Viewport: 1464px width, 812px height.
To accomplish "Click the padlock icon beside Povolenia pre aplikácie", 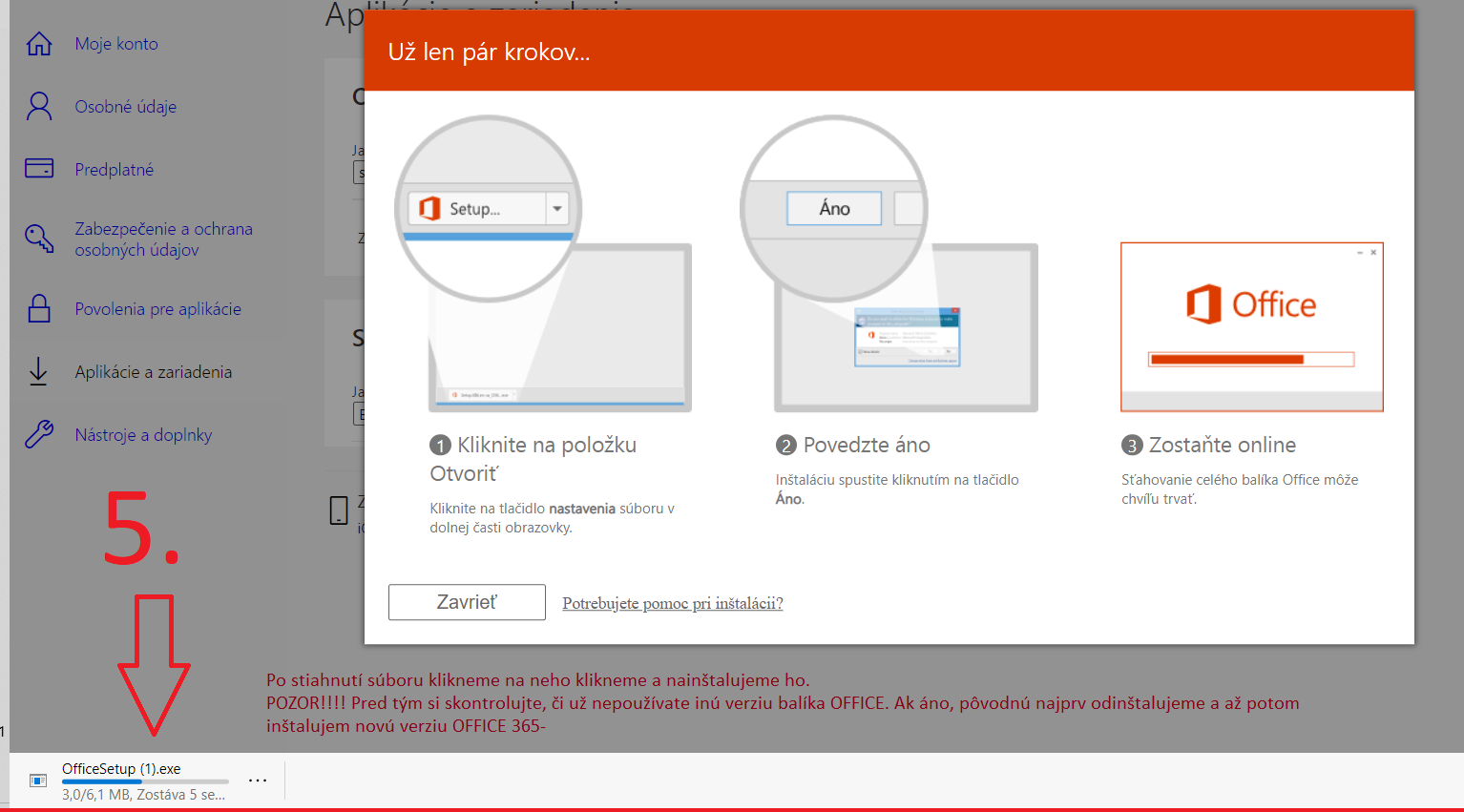I will pos(39,308).
